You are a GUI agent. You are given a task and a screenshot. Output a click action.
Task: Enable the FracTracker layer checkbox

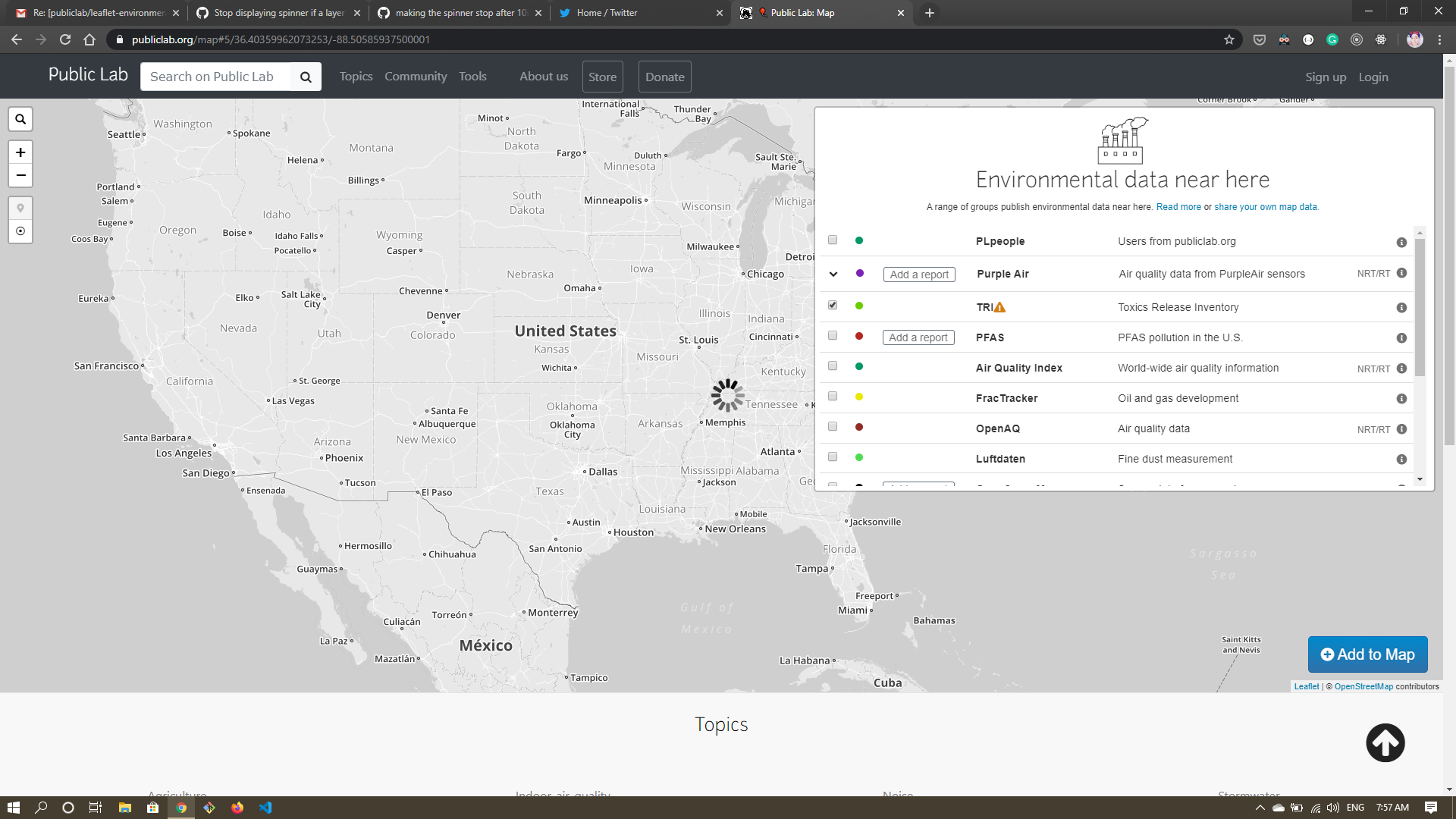[x=833, y=396]
